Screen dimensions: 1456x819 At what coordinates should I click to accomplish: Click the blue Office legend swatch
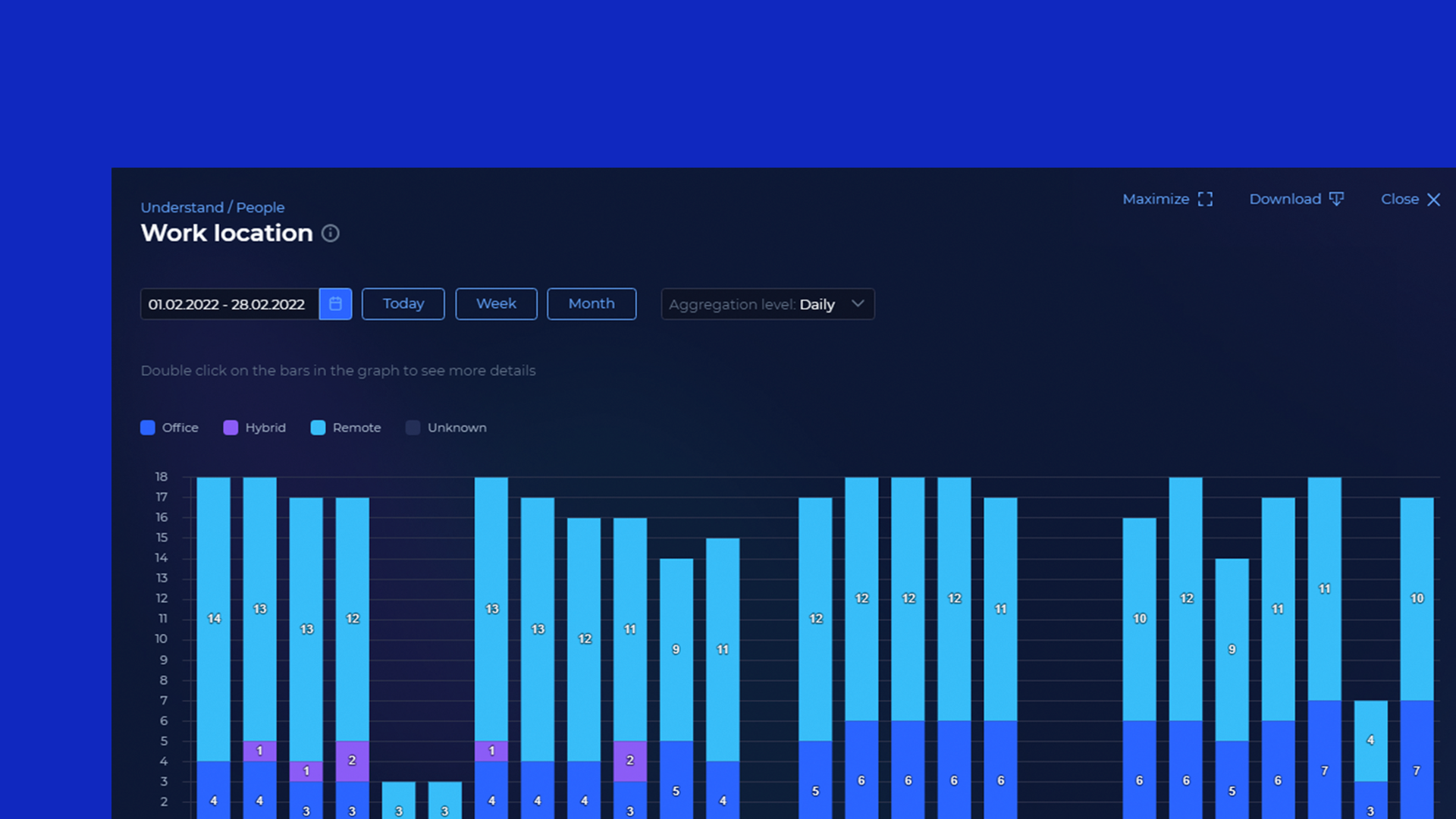tap(148, 428)
